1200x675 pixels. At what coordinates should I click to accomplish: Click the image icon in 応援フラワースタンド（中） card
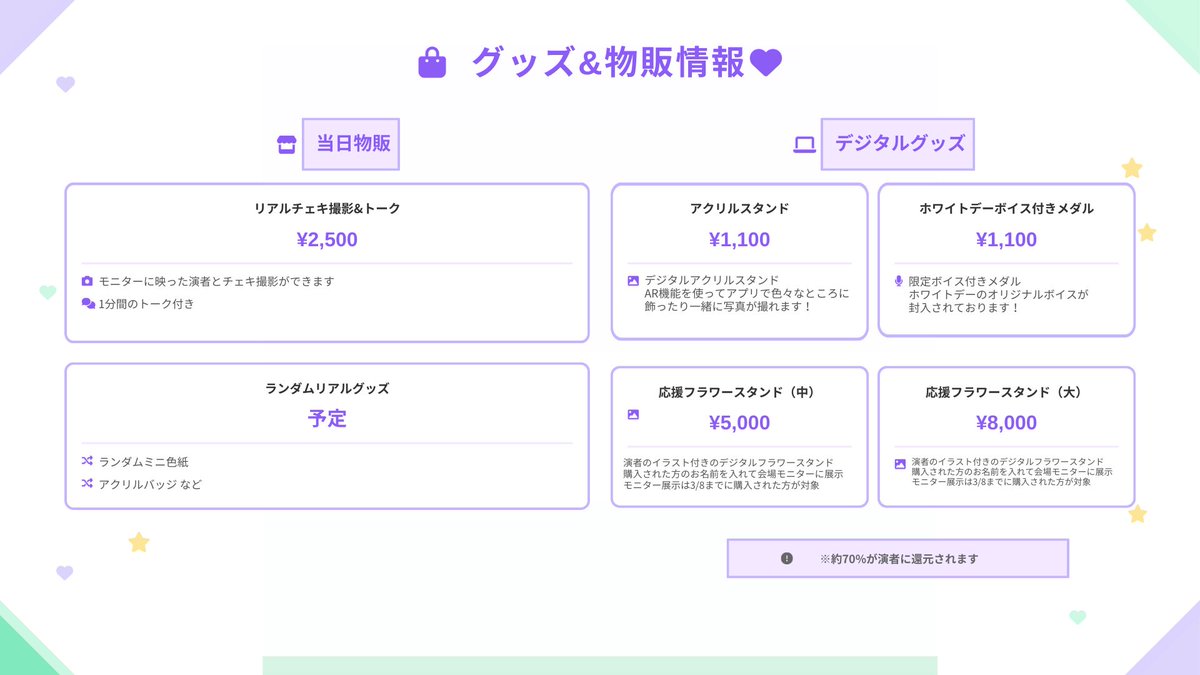[x=633, y=414]
